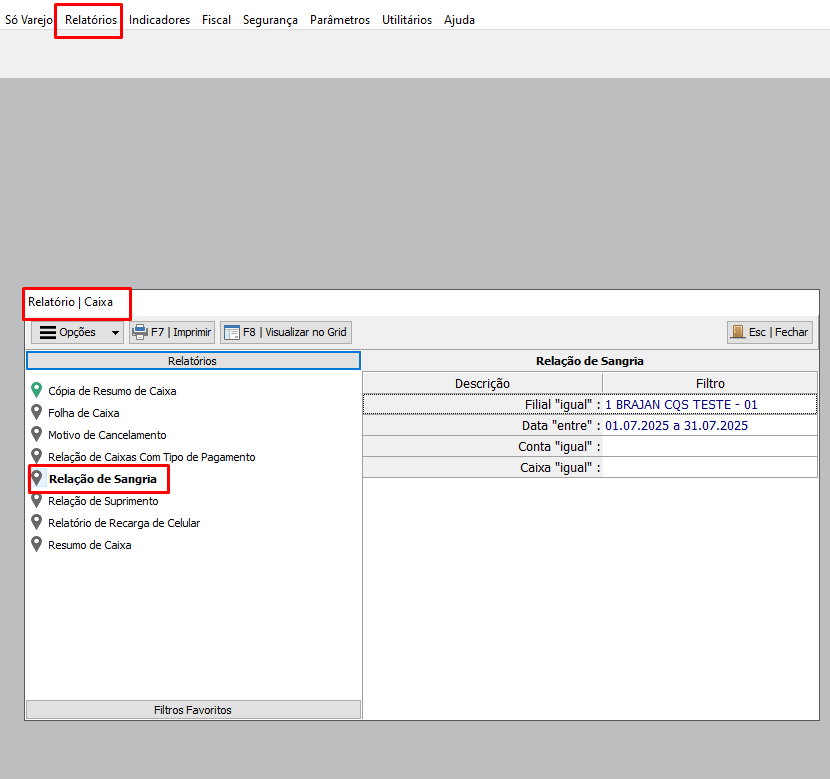Select the Relação de Sangria report
Image resolution: width=830 pixels, height=779 pixels.
[102, 479]
